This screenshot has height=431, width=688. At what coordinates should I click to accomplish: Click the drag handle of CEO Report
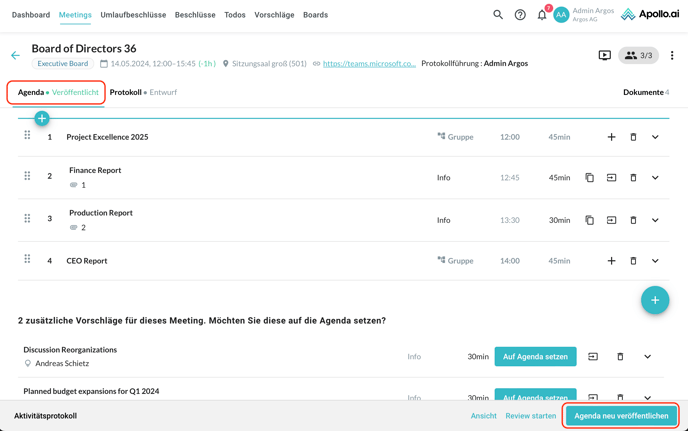point(27,259)
